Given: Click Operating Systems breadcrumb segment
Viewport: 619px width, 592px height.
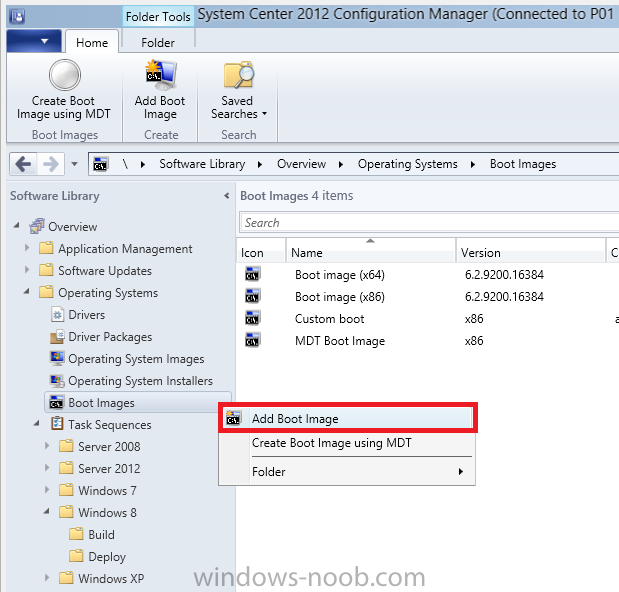Looking at the screenshot, I should [x=407, y=164].
